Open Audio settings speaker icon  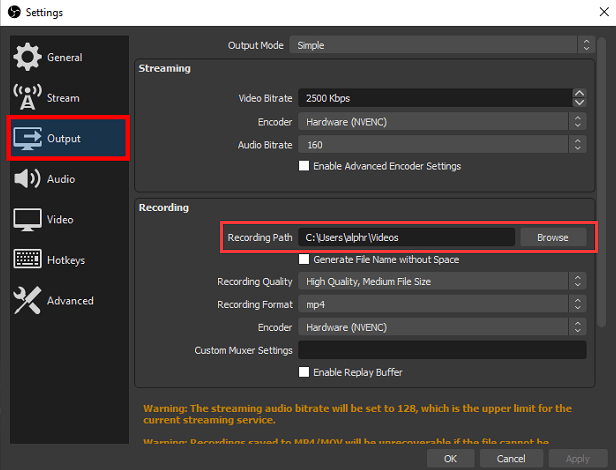pyautogui.click(x=27, y=179)
